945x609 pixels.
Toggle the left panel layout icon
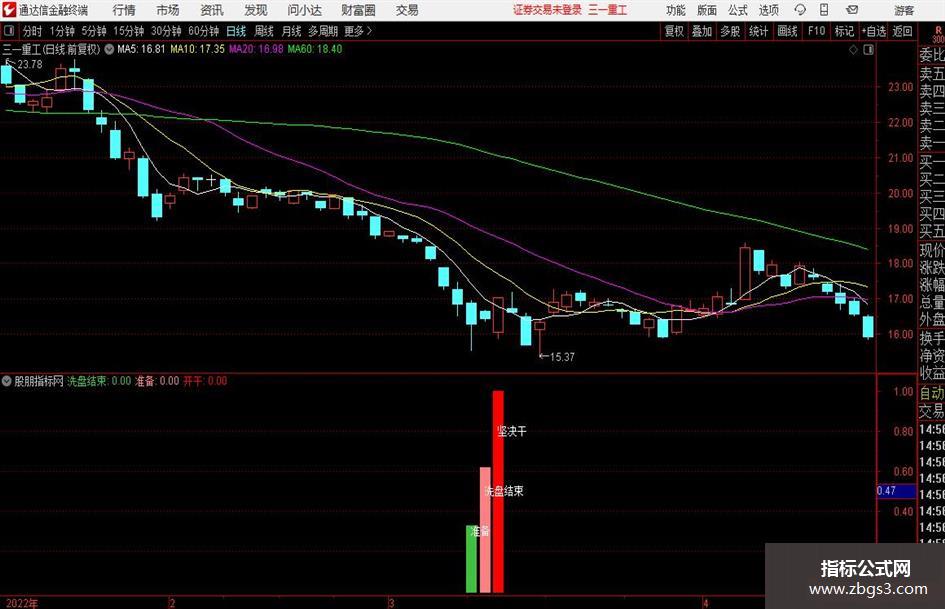[x=9, y=31]
